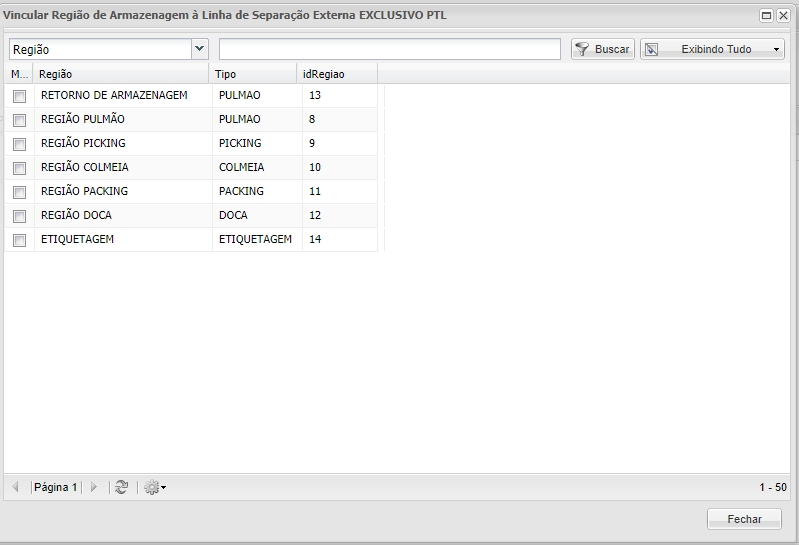This screenshot has height=545, width=799.
Task: Go to next page arrow
Action: pyautogui.click(x=94, y=487)
